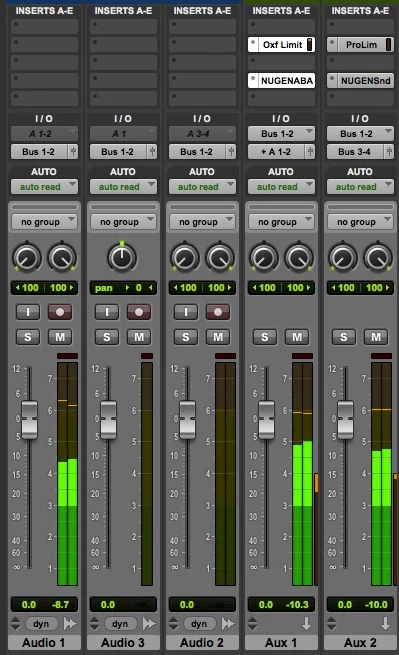
Task: Enable input monitoring on Audio 3
Action: click(x=107, y=312)
